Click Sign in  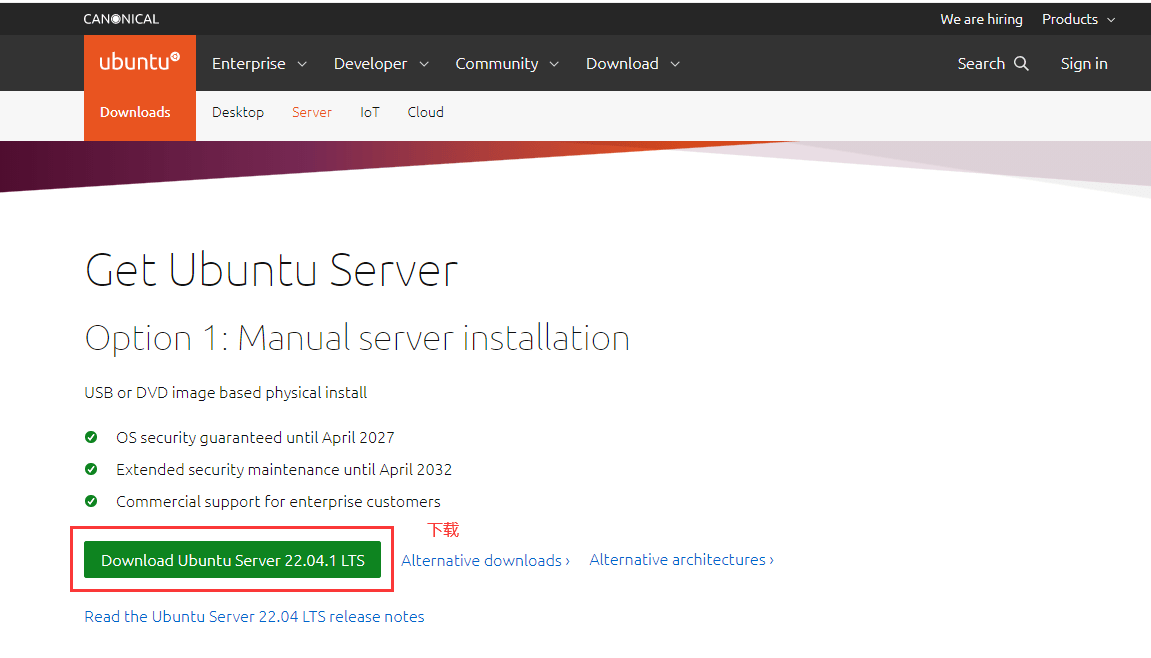pyautogui.click(x=1084, y=64)
